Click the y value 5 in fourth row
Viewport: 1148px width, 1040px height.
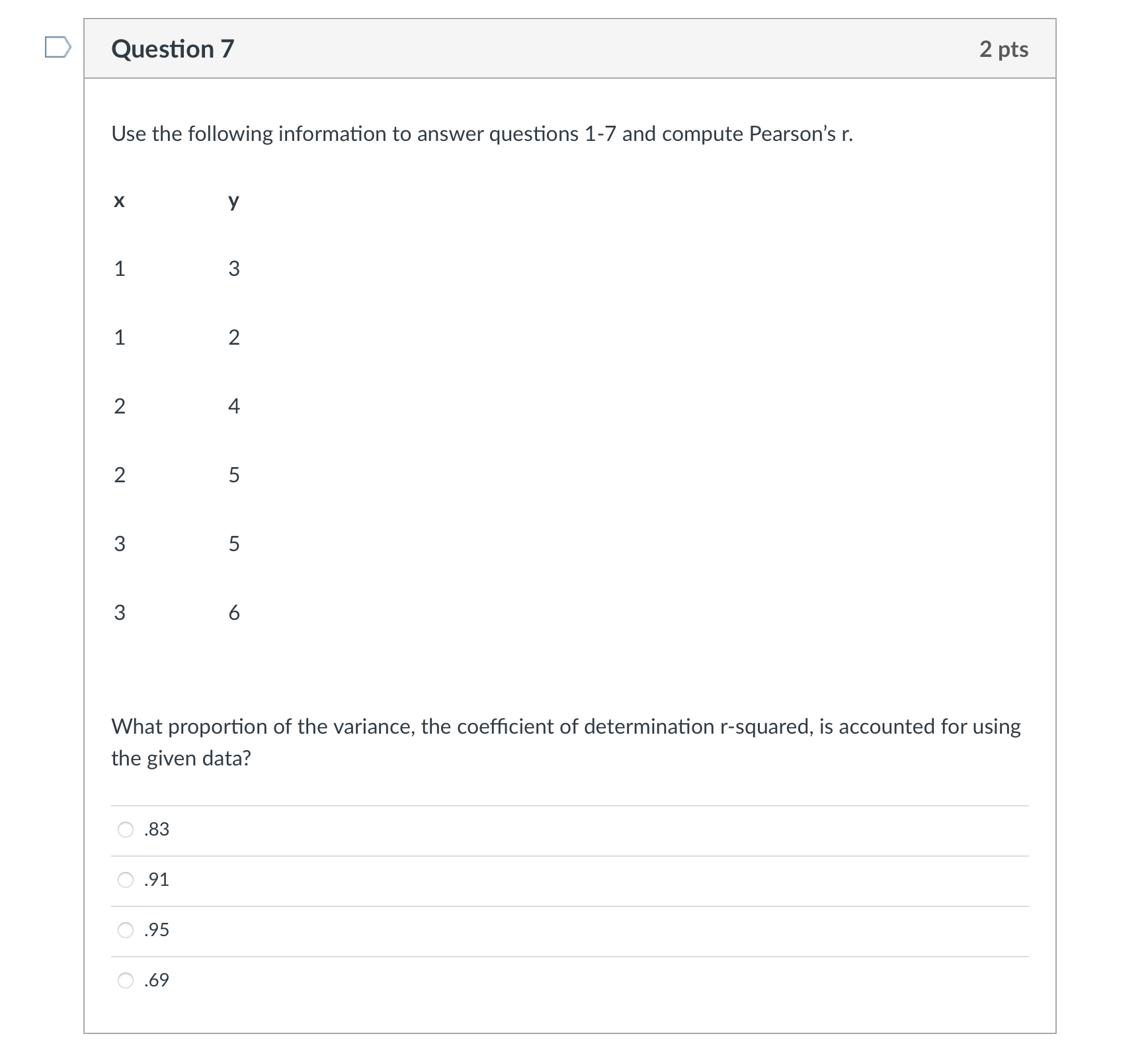[233, 476]
